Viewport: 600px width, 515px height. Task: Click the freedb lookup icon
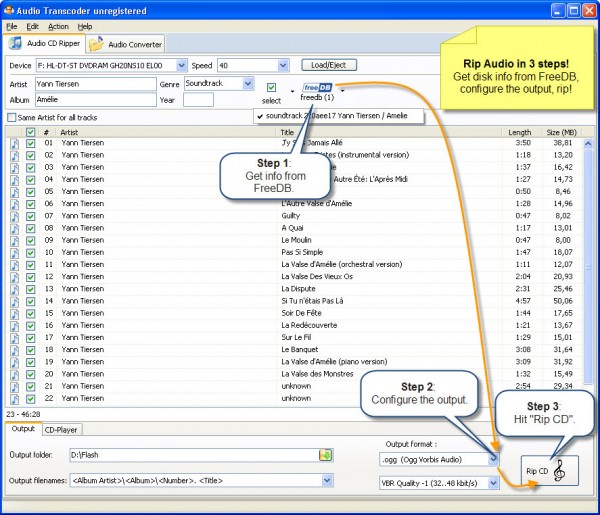pos(317,88)
